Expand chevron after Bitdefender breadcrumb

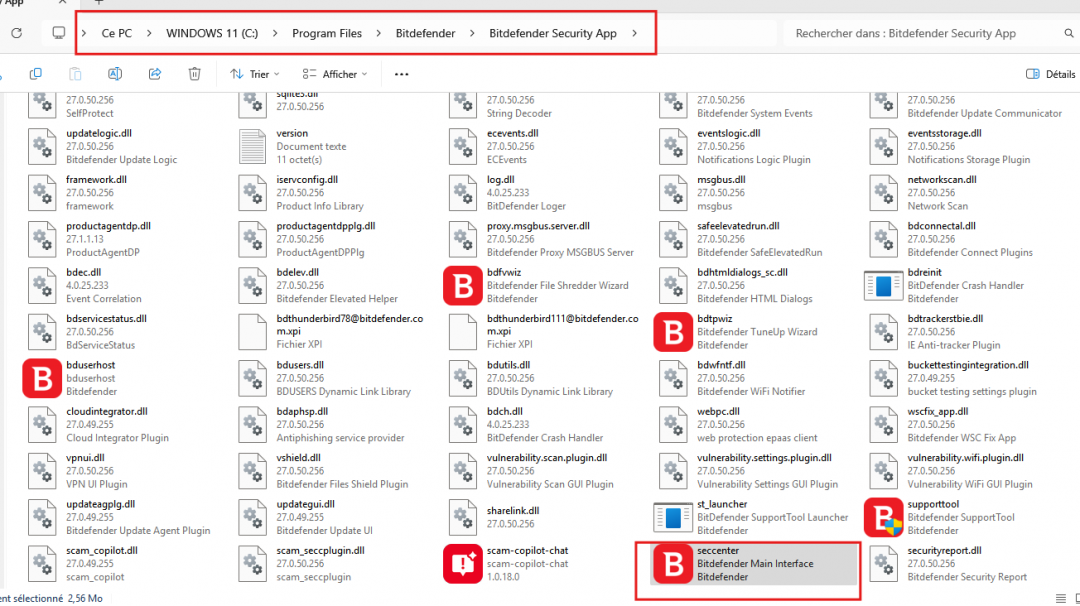(x=472, y=33)
